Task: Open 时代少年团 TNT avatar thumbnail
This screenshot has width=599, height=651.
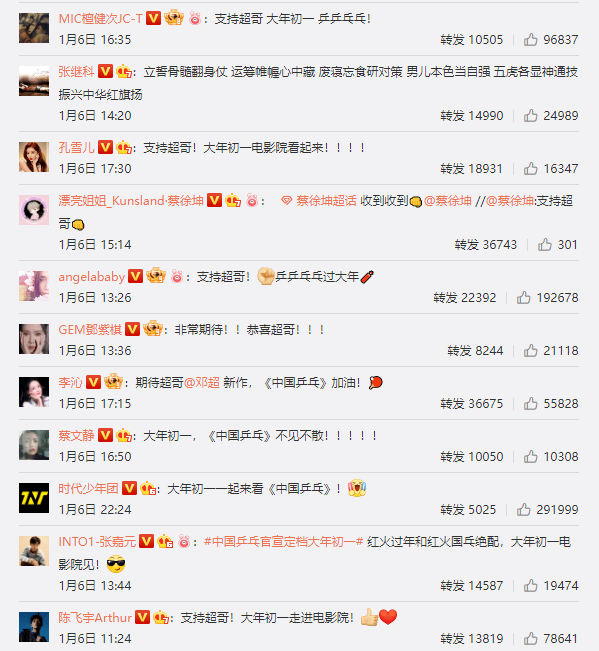Action: (34, 498)
